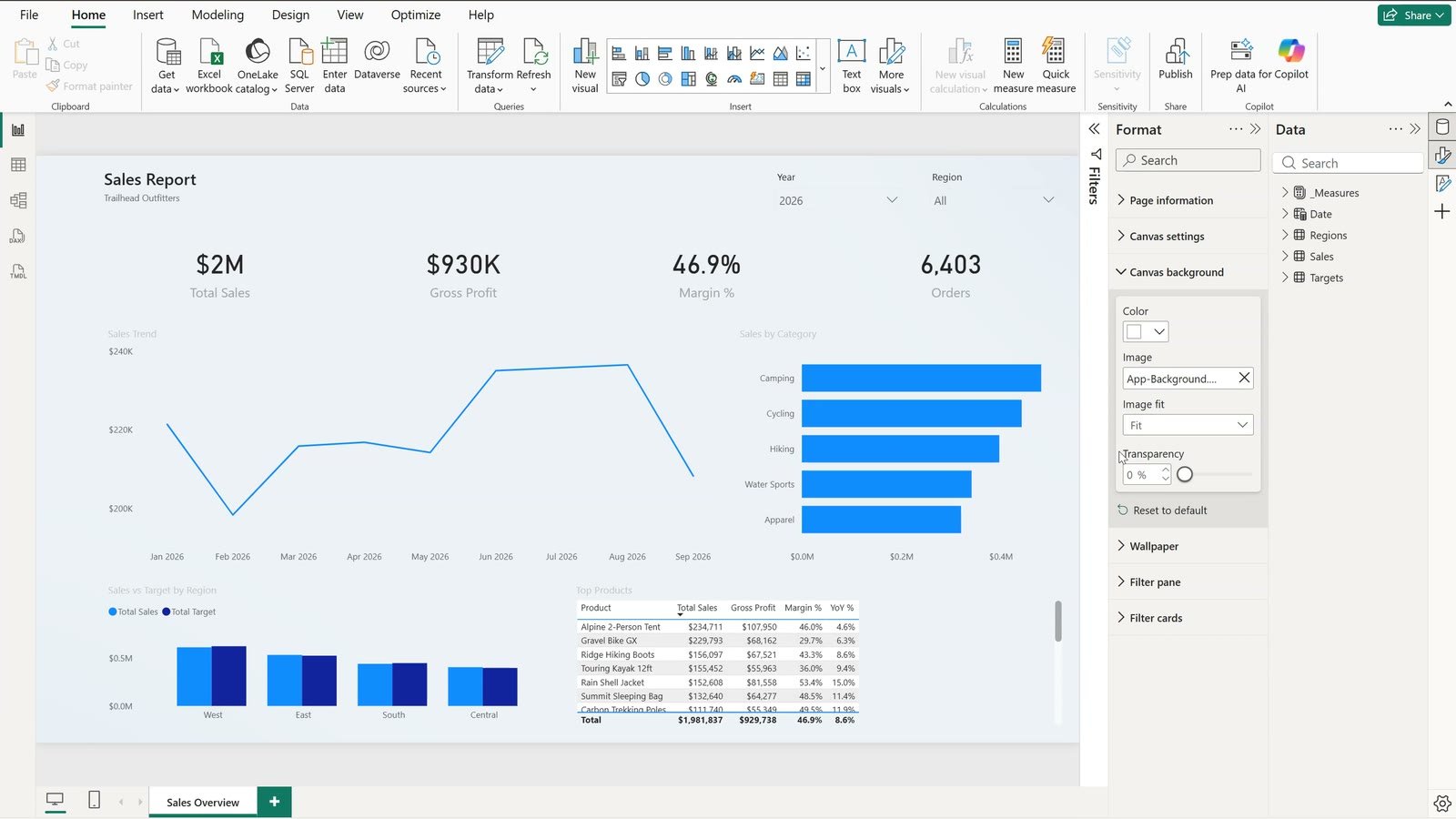
Task: Open the Modeling ribbon tab
Action: coord(217,15)
